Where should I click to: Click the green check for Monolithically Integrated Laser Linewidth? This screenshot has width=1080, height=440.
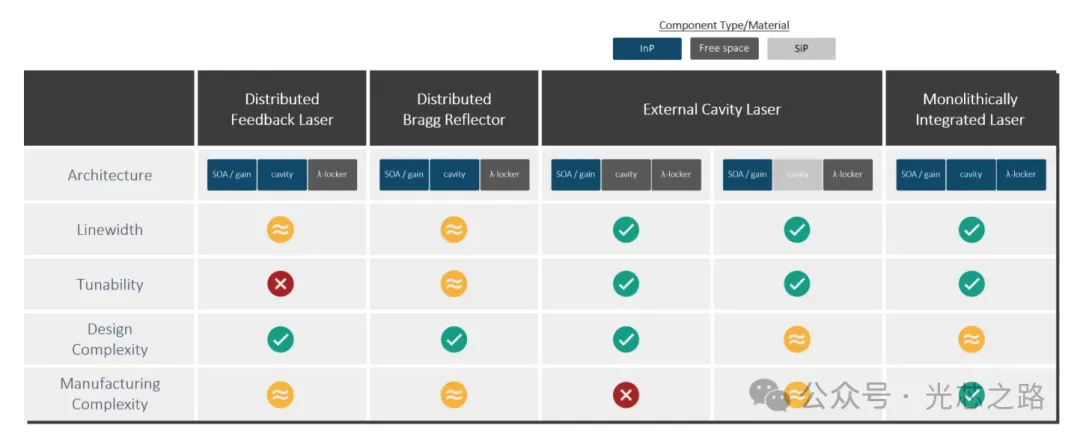tap(971, 229)
